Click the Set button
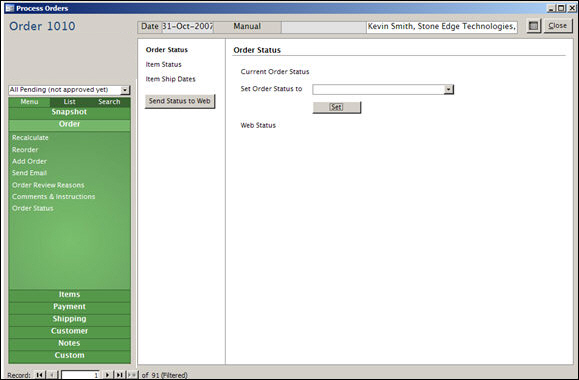Screen dimensions: 579x380 point(336,107)
